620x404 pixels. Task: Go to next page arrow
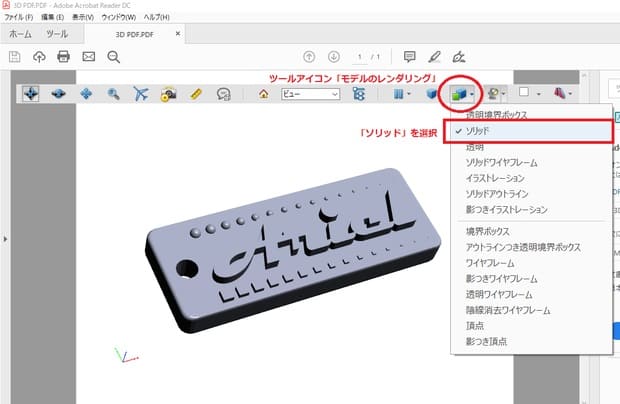coord(334,57)
